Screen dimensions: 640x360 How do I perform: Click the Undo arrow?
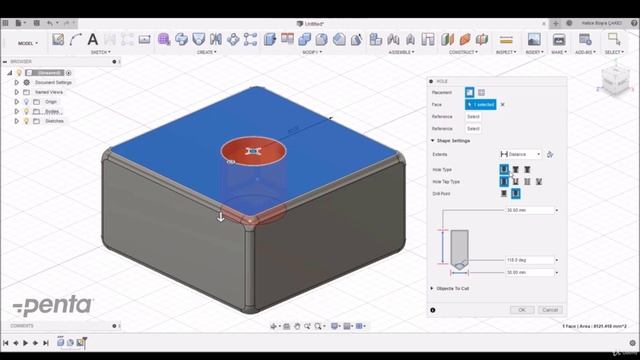50,23
